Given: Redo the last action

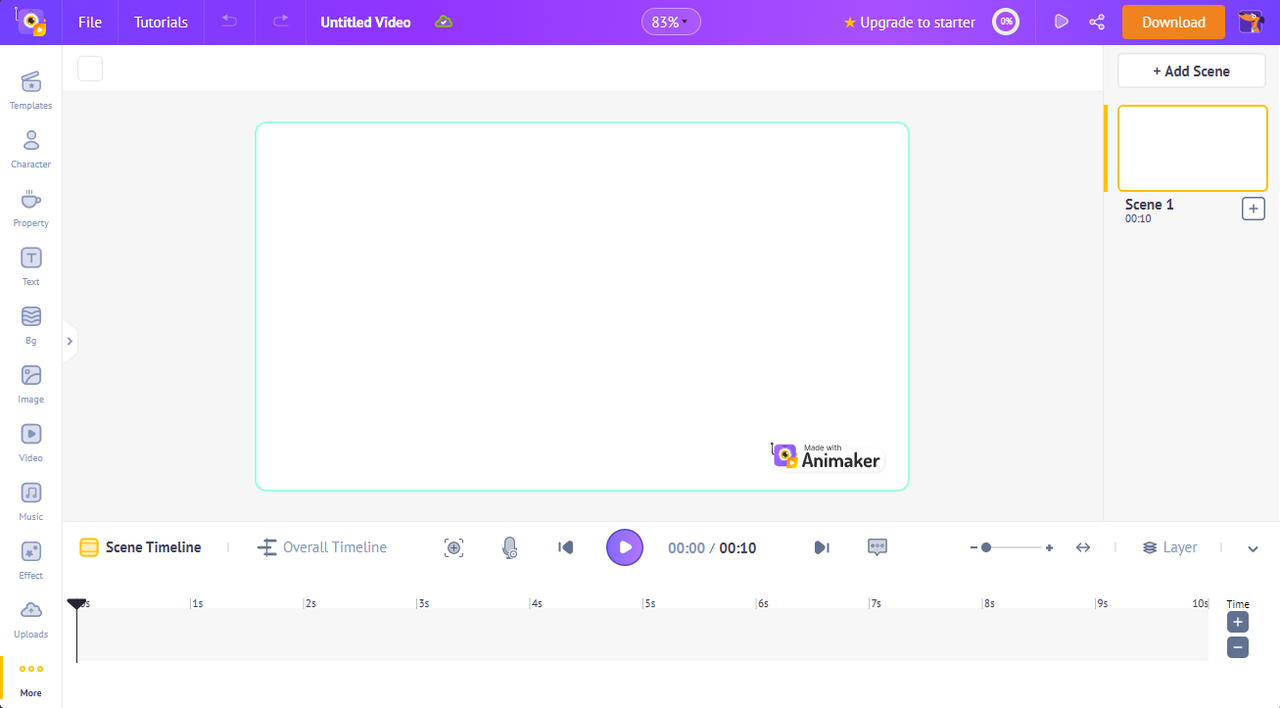Looking at the screenshot, I should (281, 22).
